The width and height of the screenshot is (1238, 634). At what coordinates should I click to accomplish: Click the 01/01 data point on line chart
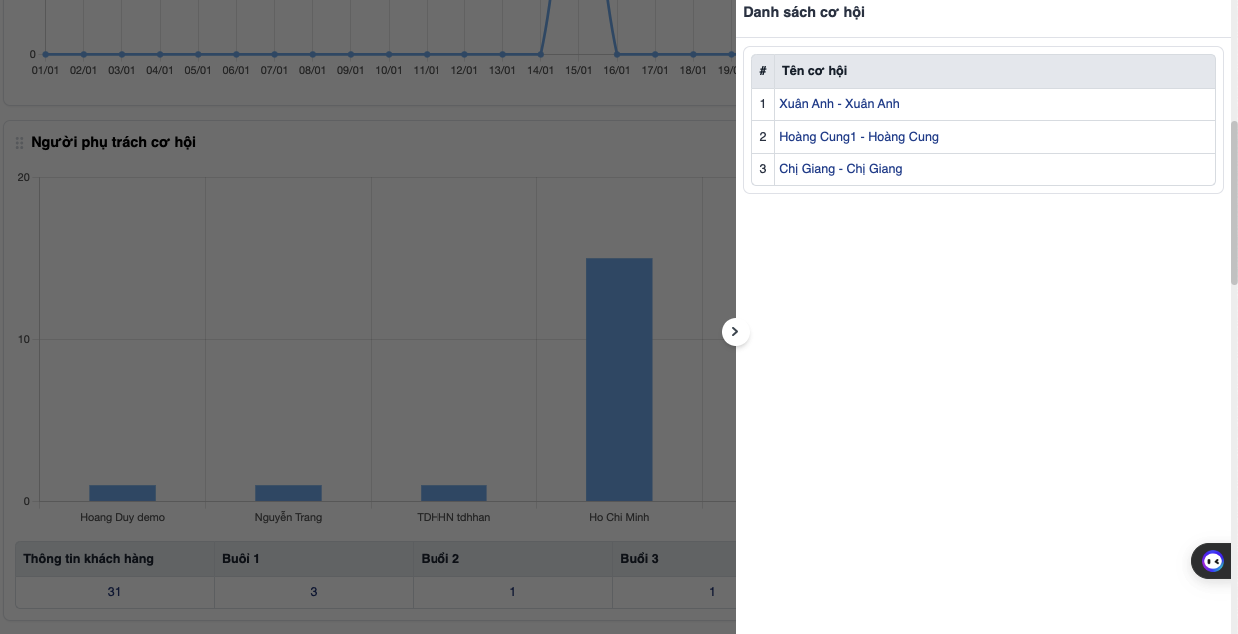45,54
